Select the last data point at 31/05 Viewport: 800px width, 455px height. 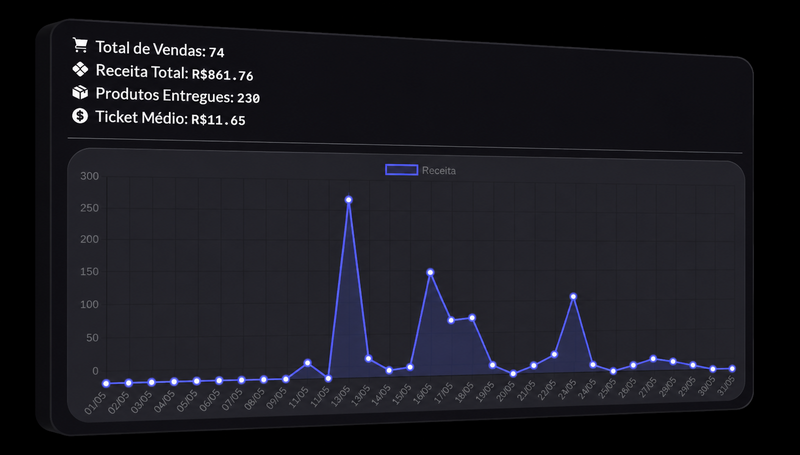(732, 368)
